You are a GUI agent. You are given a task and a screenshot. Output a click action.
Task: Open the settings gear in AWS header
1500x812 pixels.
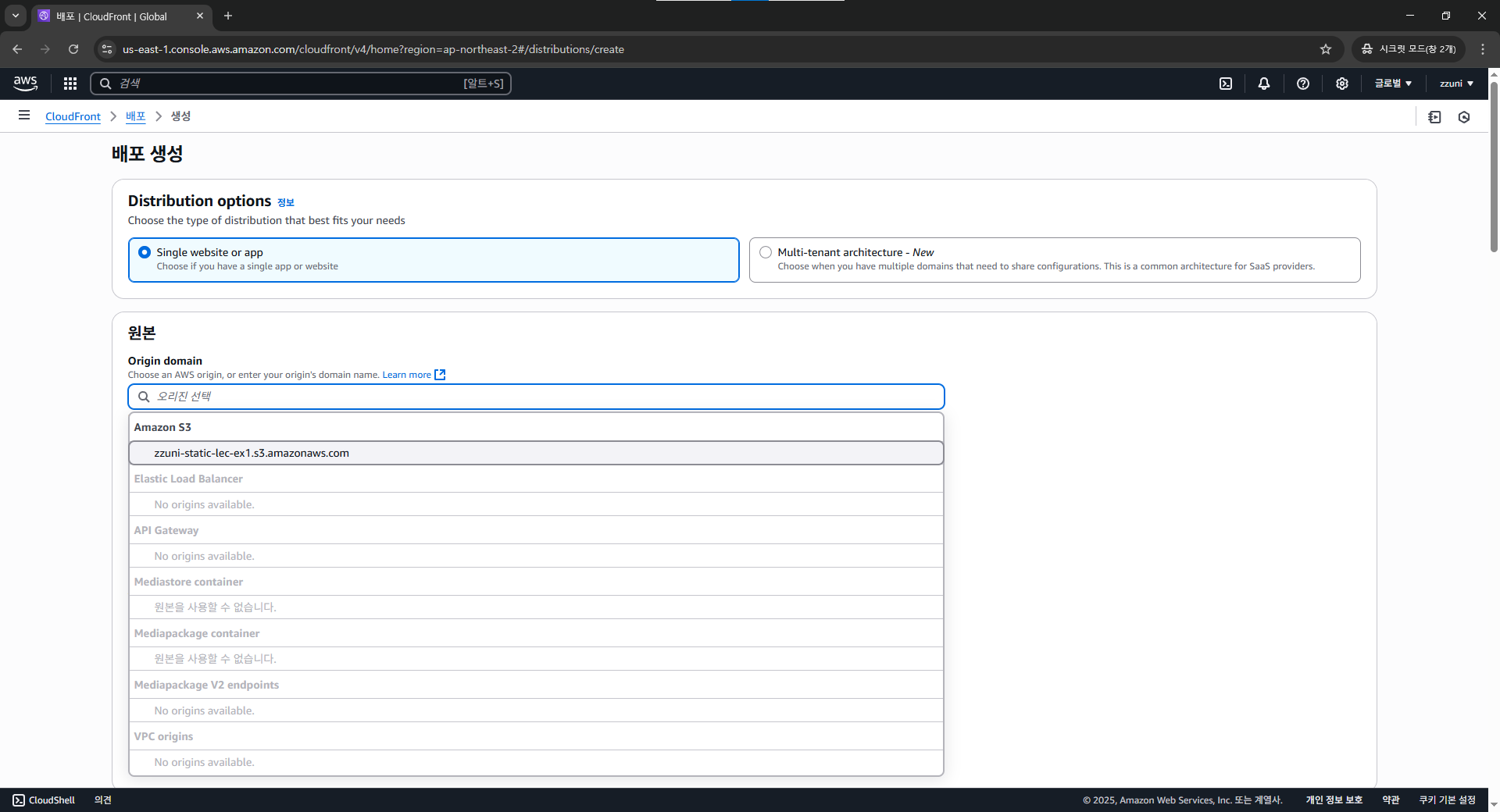(1342, 84)
